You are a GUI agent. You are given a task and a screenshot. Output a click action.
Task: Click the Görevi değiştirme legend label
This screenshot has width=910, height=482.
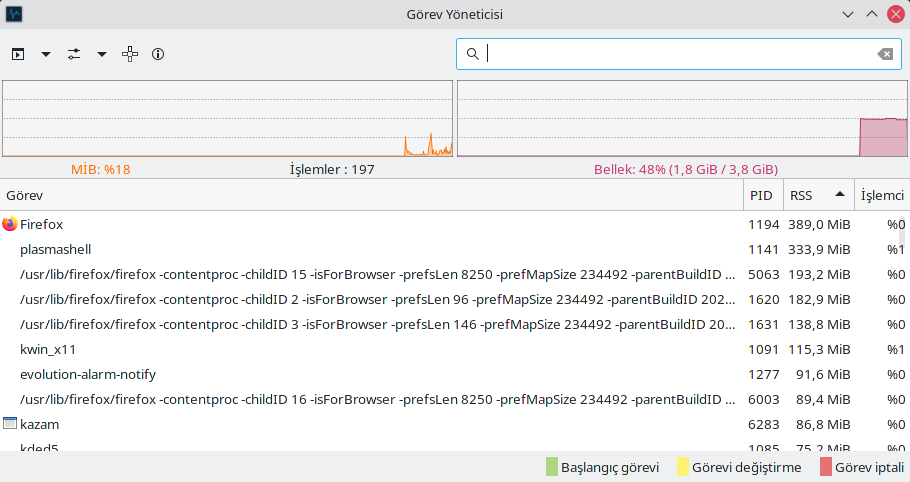[x=746, y=467]
